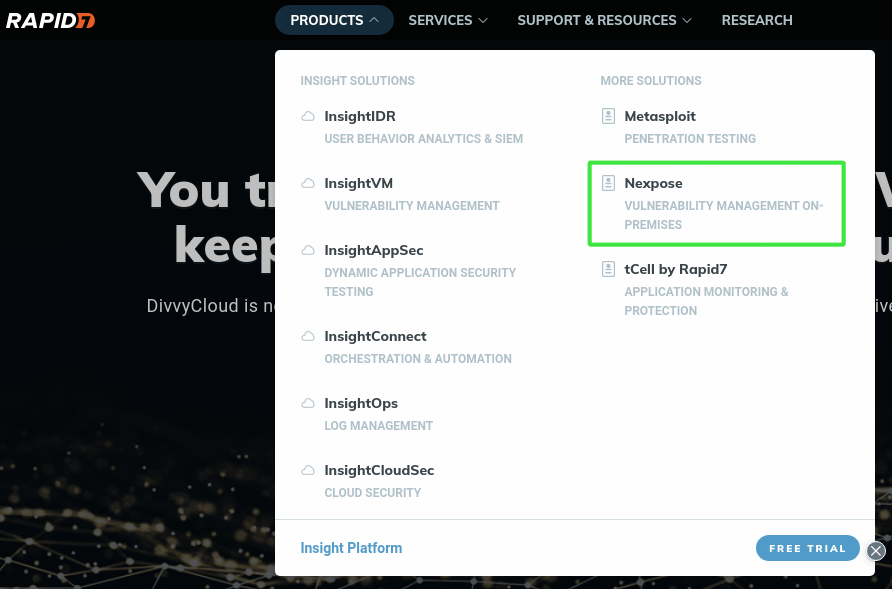The width and height of the screenshot is (892, 589).
Task: Open the InsightIDR product link
Action: [360, 116]
